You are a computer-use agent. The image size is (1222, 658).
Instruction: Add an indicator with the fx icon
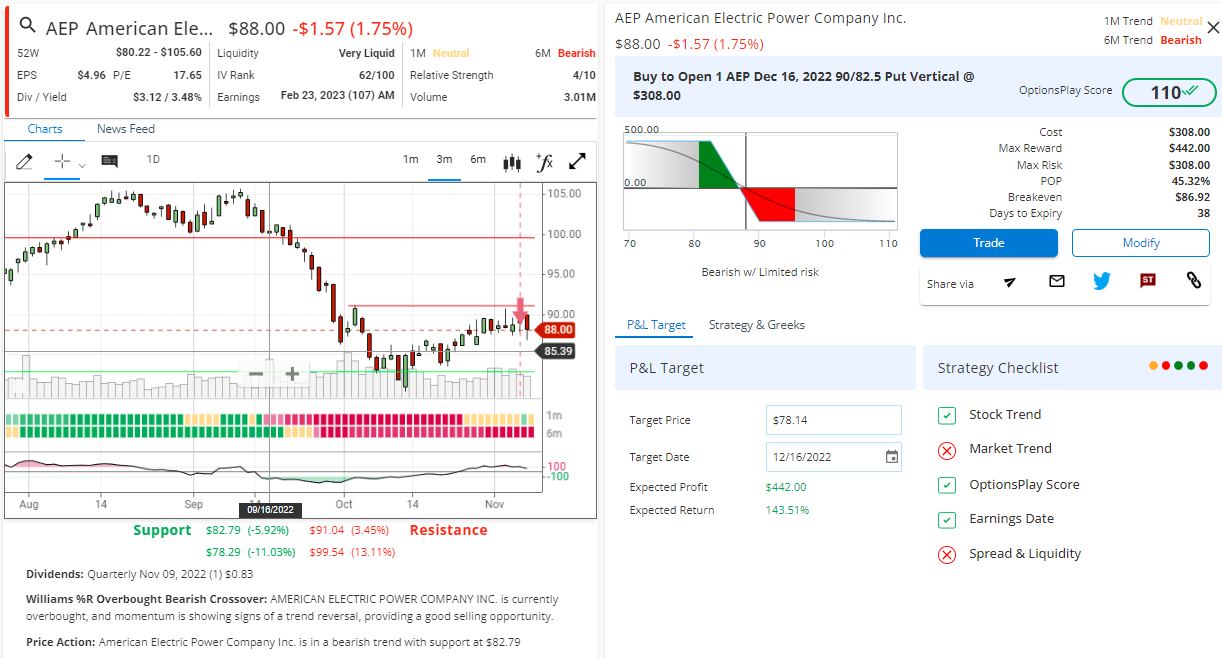545,161
